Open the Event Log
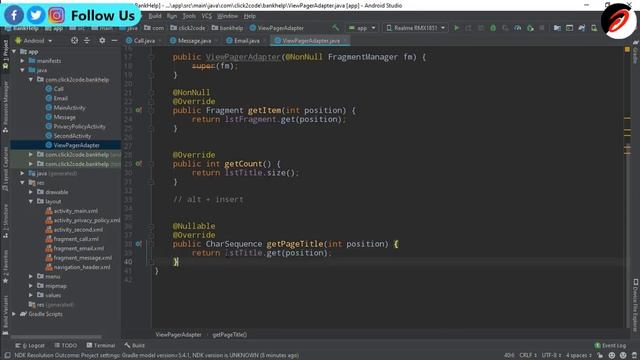640x360 pixels. pyautogui.click(x=610, y=345)
